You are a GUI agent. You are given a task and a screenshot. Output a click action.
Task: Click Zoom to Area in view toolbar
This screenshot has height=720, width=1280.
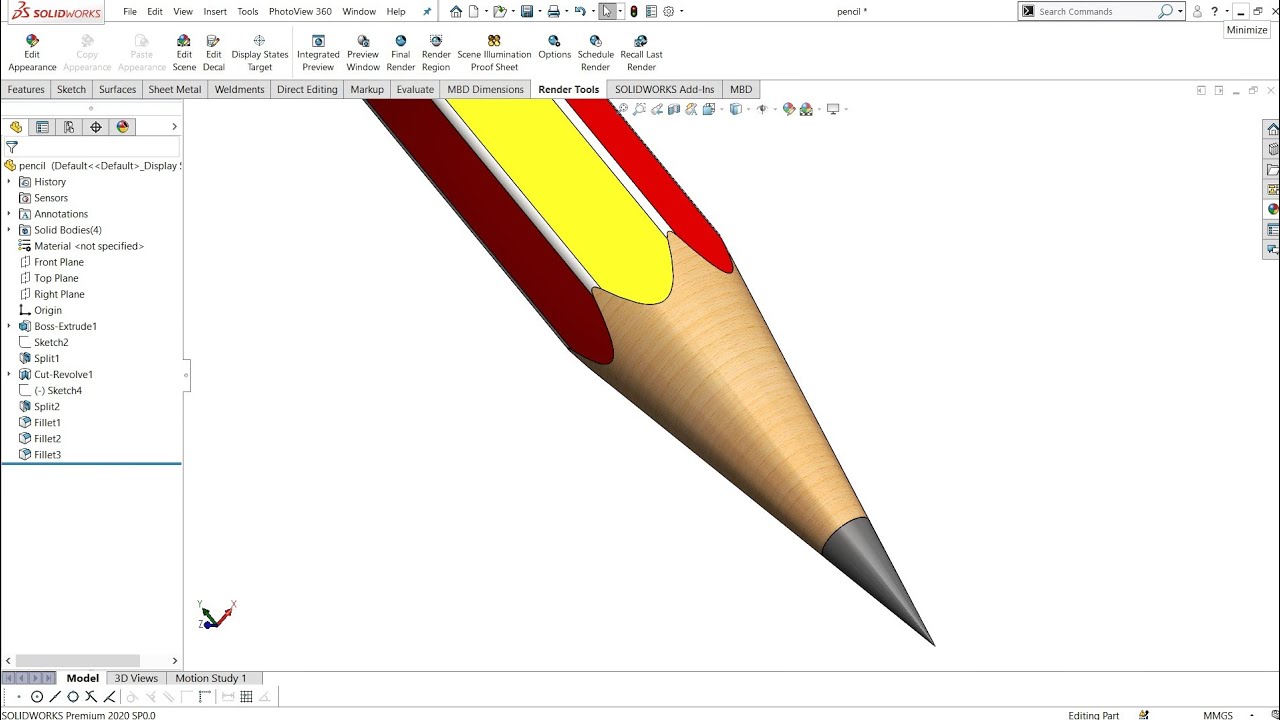point(641,109)
